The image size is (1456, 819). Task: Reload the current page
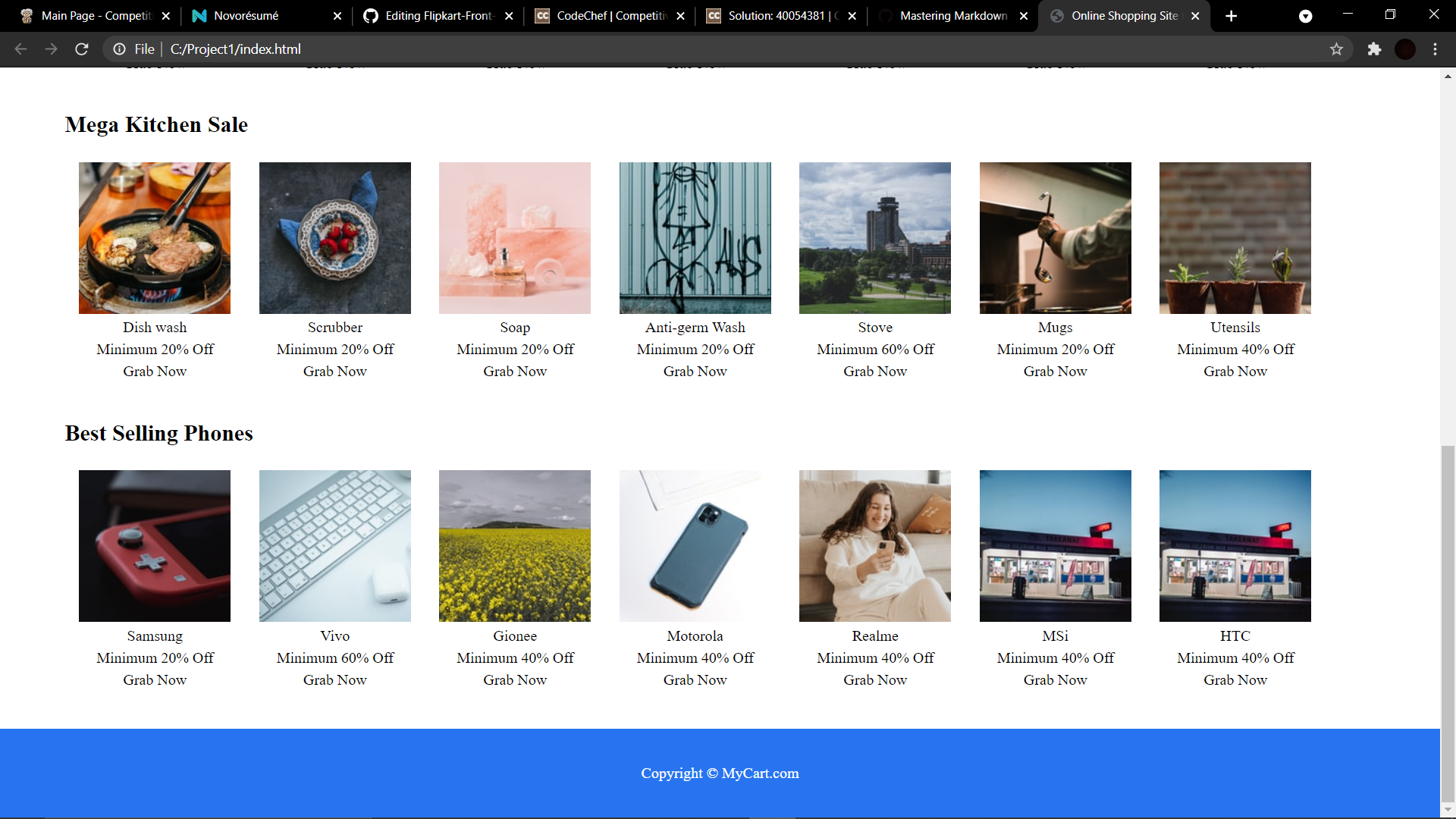[x=81, y=49]
